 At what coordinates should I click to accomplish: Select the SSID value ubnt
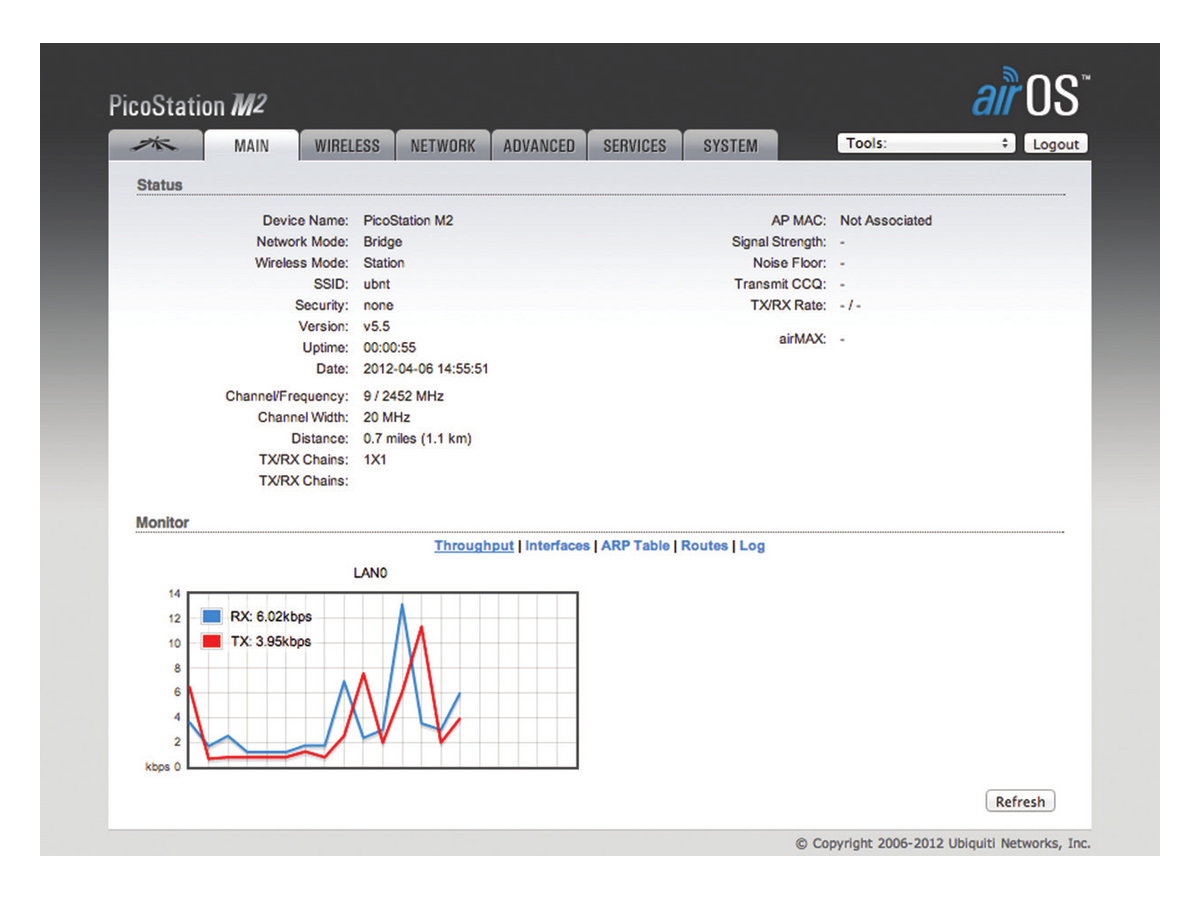click(x=377, y=284)
